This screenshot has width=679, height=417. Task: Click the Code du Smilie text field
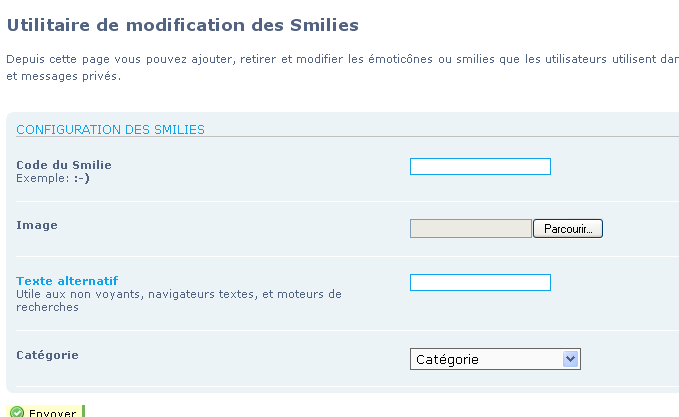click(x=480, y=167)
